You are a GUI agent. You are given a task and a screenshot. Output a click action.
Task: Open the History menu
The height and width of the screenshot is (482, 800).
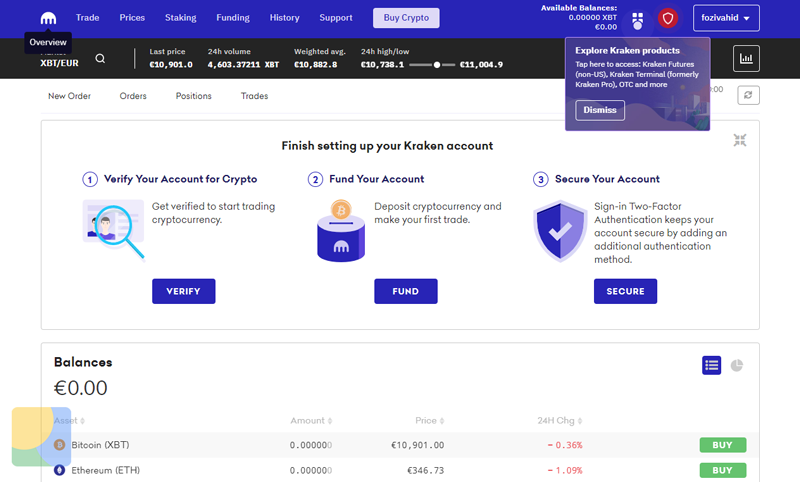[284, 18]
